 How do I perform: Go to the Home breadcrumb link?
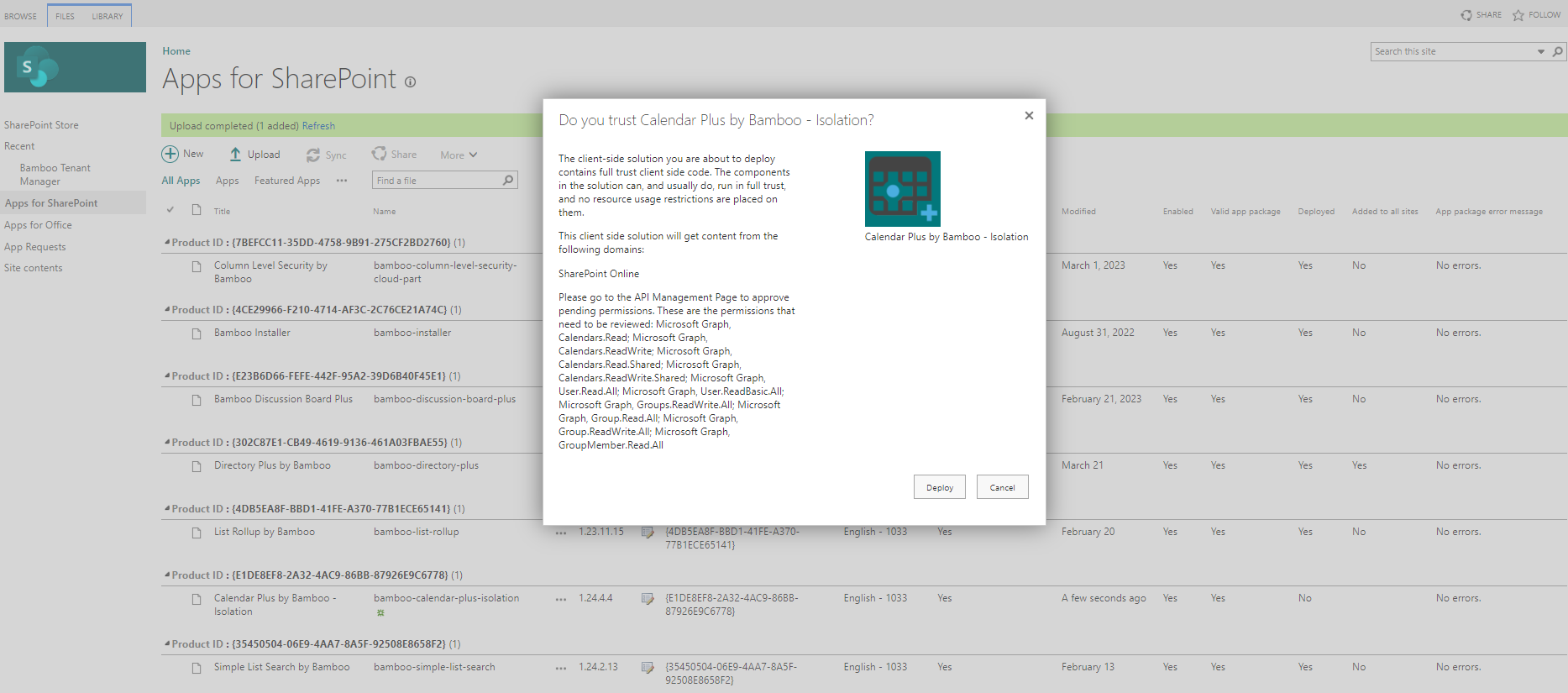tap(176, 51)
